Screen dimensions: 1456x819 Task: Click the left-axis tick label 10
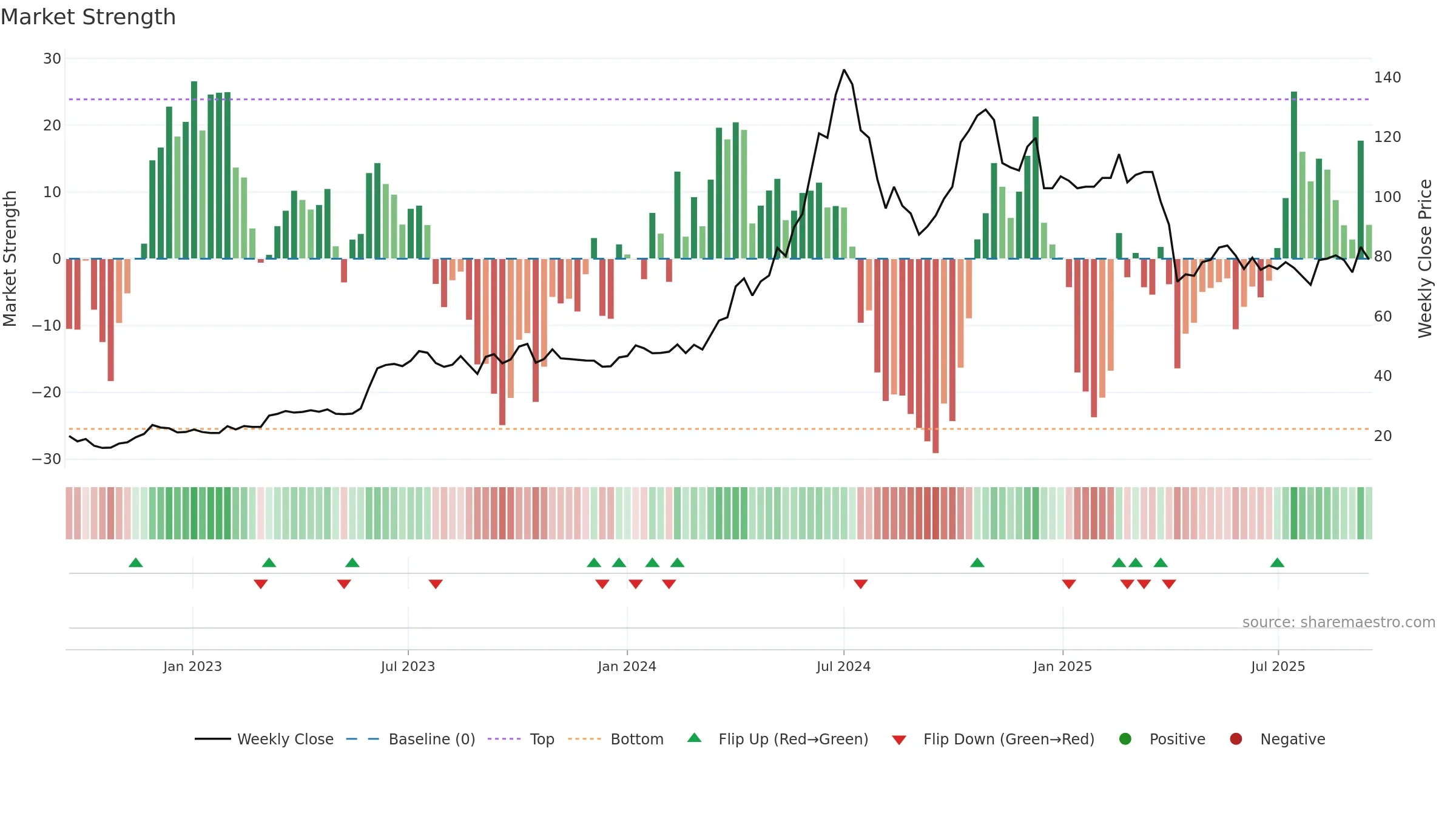tap(52, 192)
